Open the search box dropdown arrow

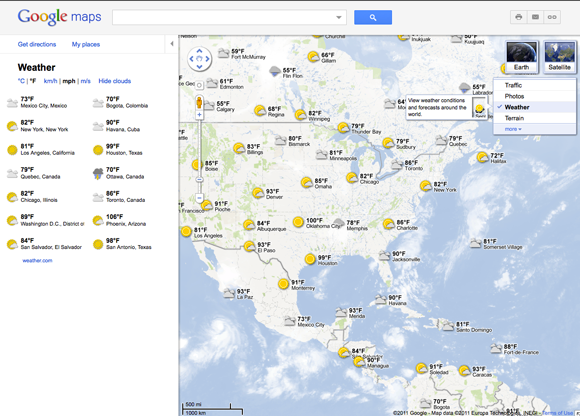coord(338,17)
